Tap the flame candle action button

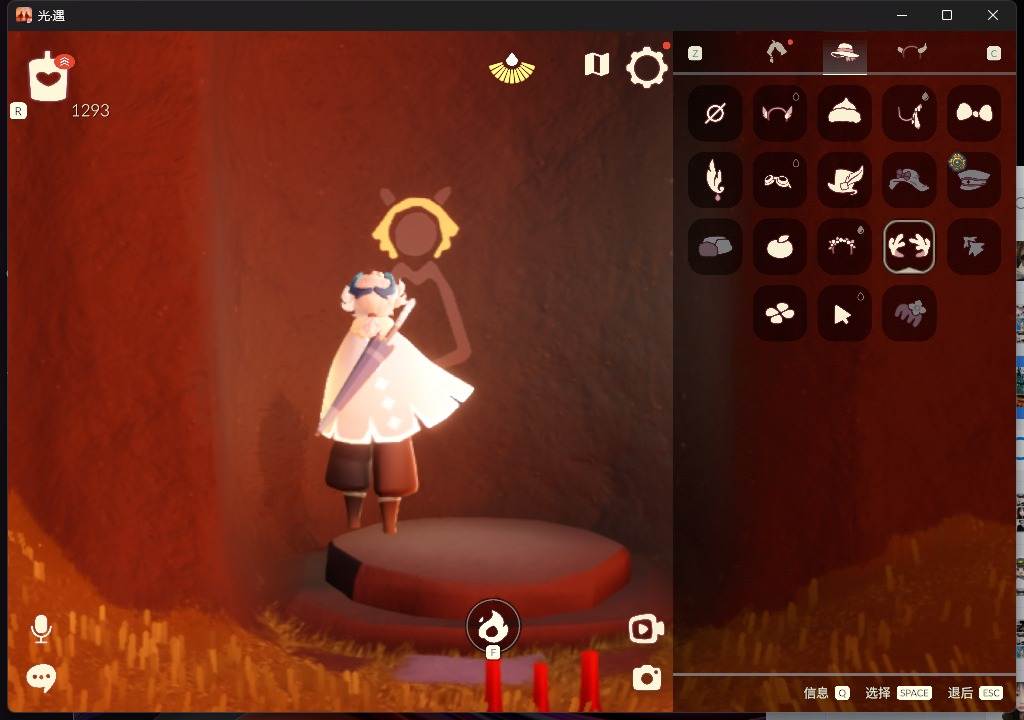493,627
